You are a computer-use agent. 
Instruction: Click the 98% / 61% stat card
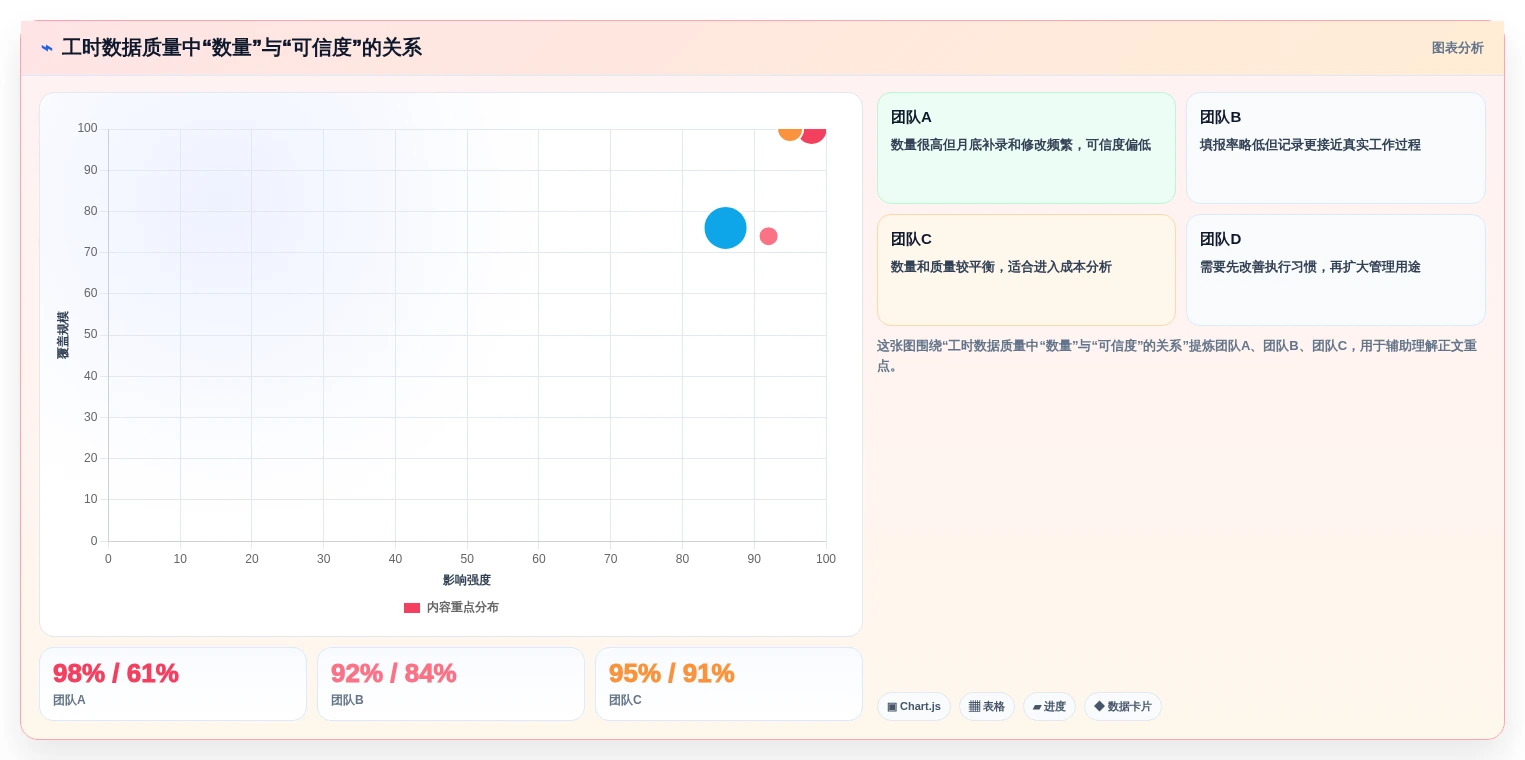pyautogui.click(x=173, y=684)
